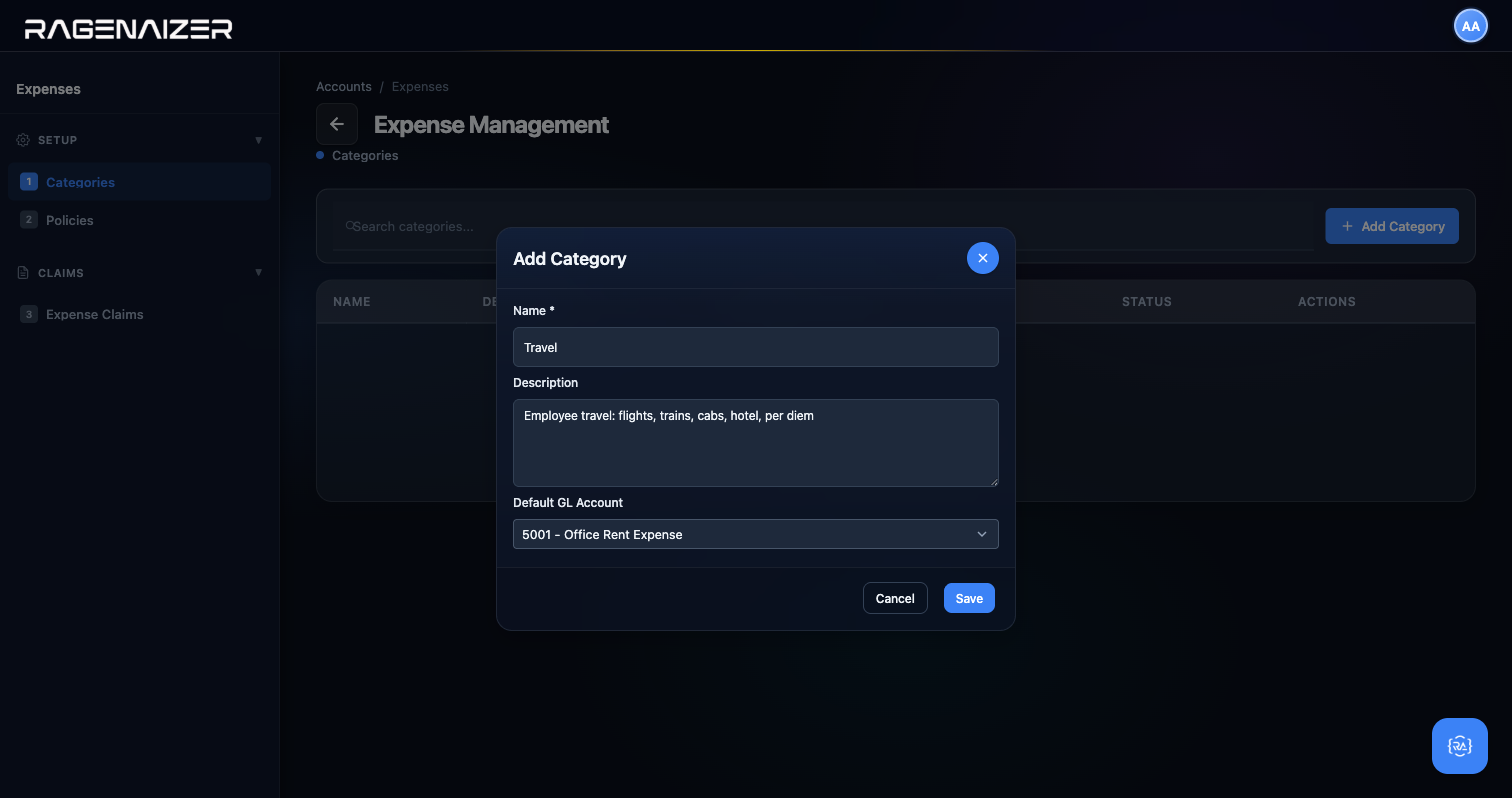Select Categories in the sidebar
Image resolution: width=1512 pixels, height=798 pixels.
pos(139,182)
